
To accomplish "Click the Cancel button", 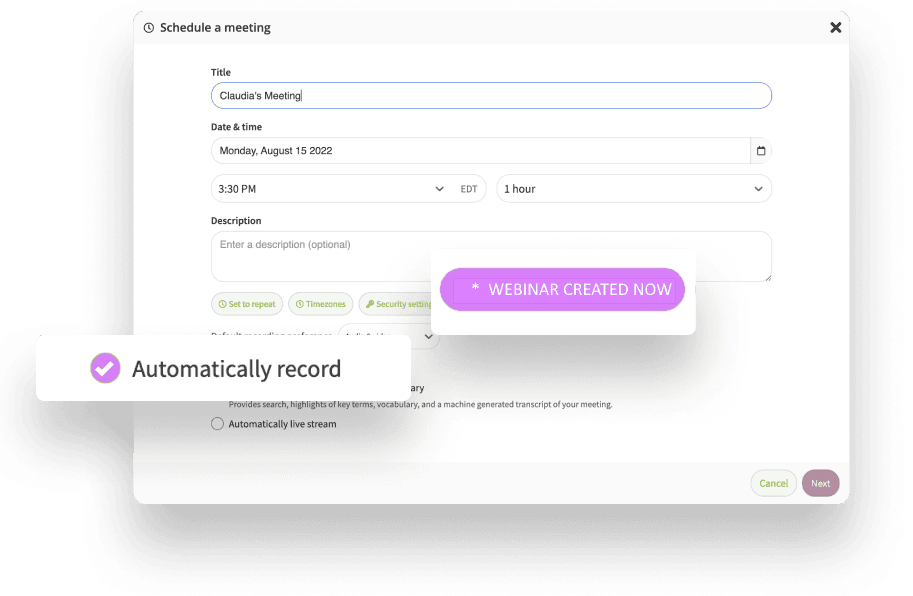I will click(x=773, y=483).
